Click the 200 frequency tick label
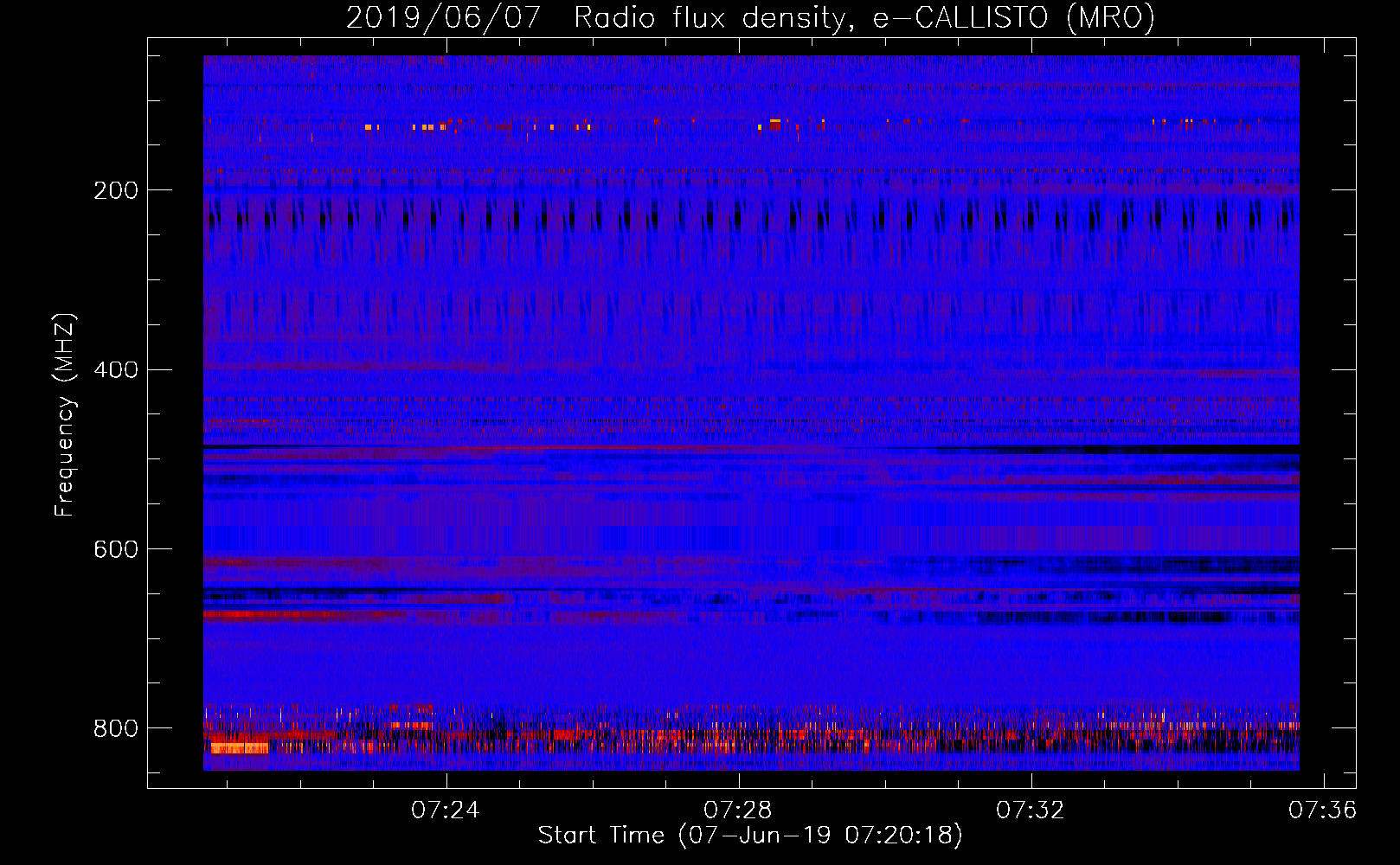Image resolution: width=1400 pixels, height=865 pixels. 116,190
